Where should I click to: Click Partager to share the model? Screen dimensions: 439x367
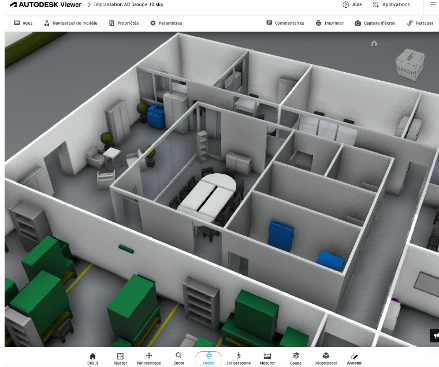(x=420, y=23)
